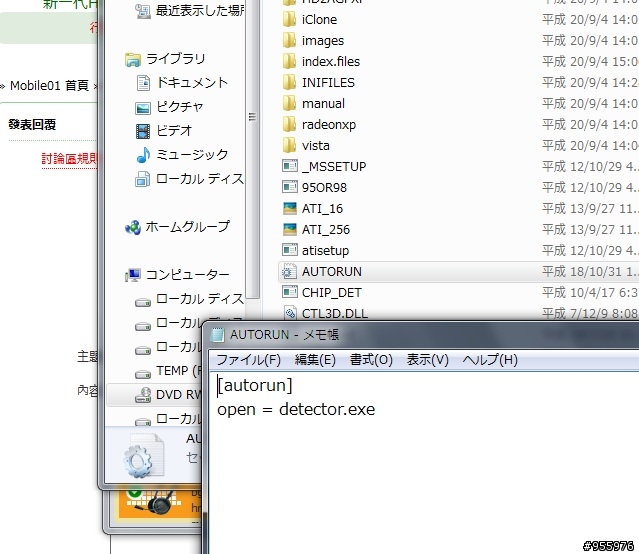This screenshot has width=639, height=554.
Task: Select the CTL3D.DLL file icon
Action: pyautogui.click(x=290, y=313)
